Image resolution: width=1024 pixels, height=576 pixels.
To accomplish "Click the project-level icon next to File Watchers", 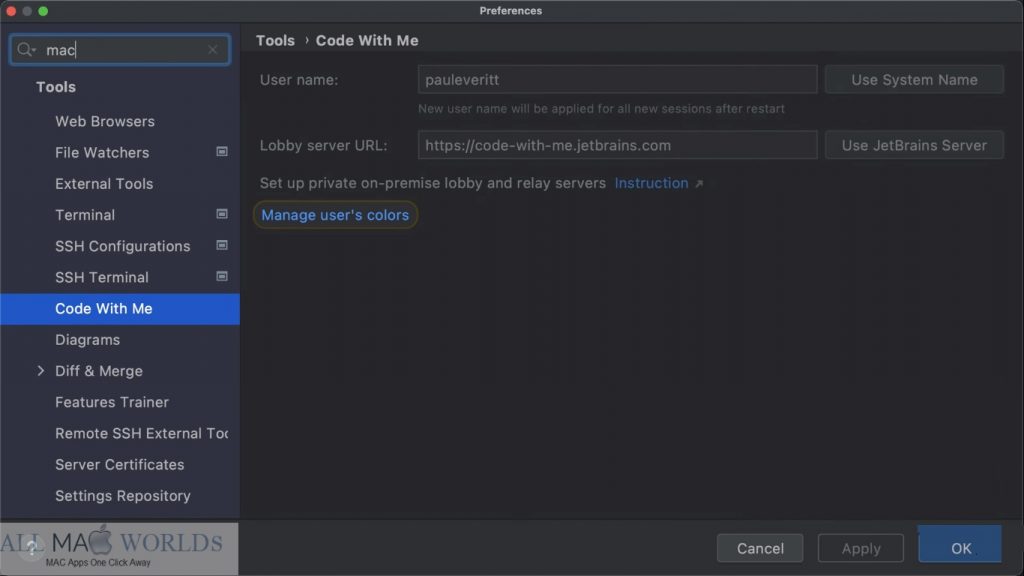I will [222, 152].
